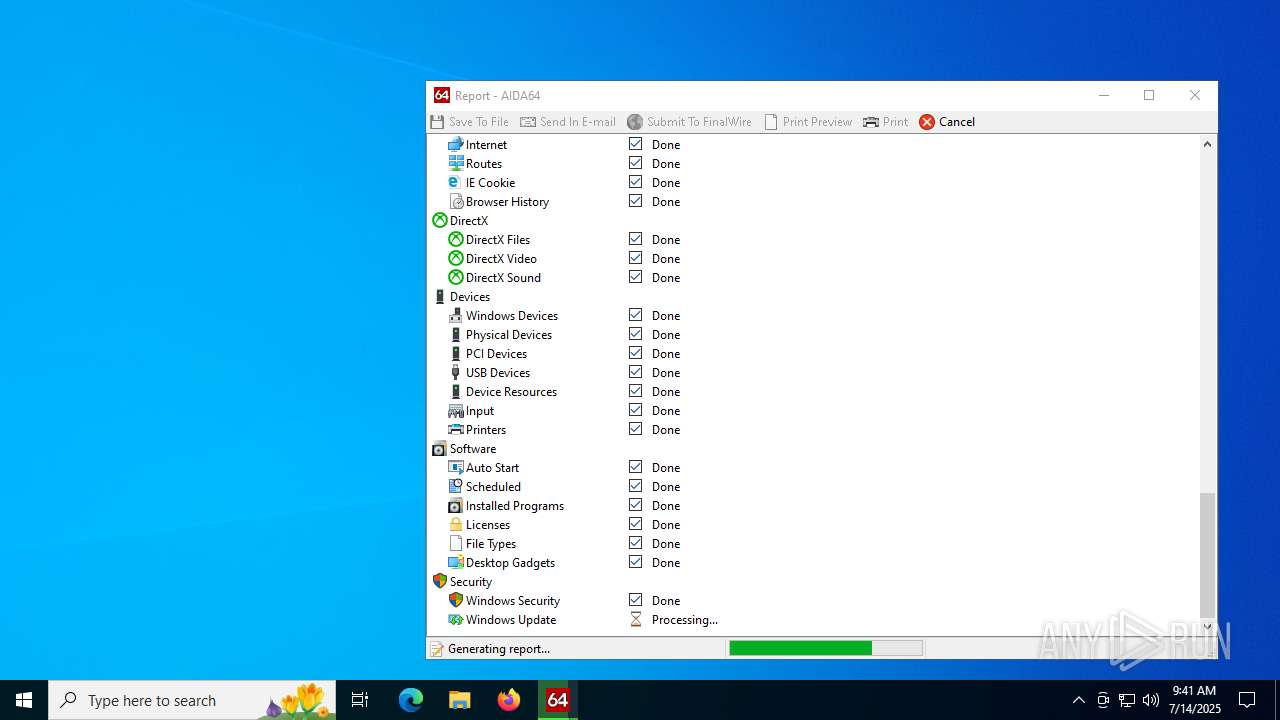Click the Windows Update icon
The image size is (1280, 720).
(x=456, y=619)
